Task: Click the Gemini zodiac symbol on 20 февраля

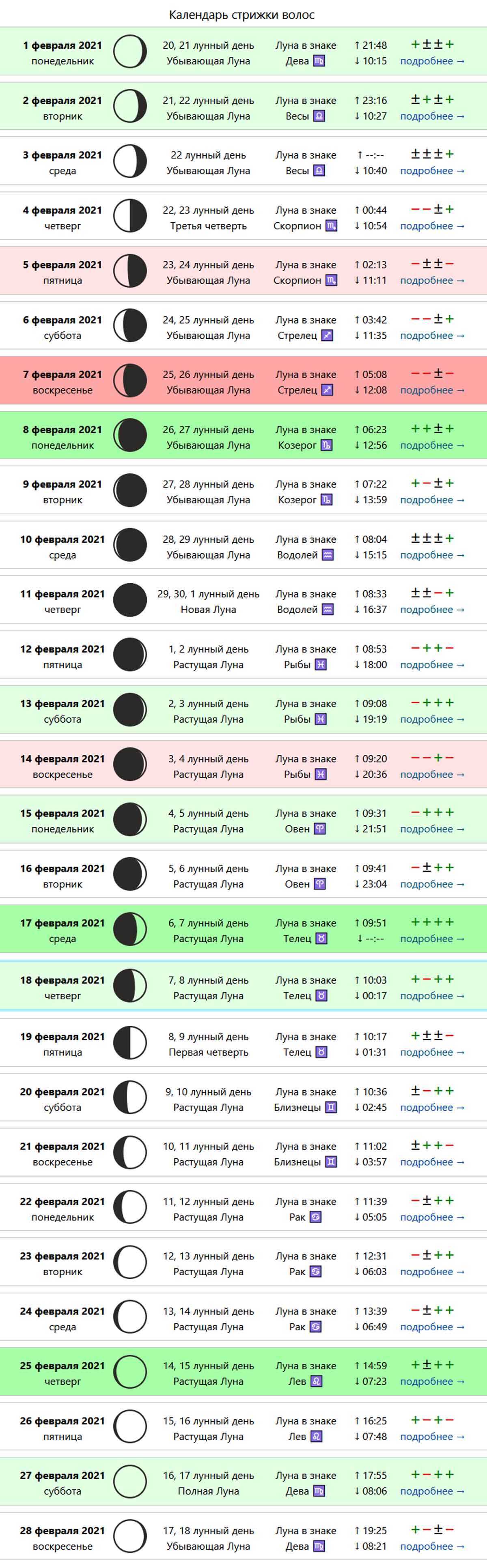Action: point(331,1107)
